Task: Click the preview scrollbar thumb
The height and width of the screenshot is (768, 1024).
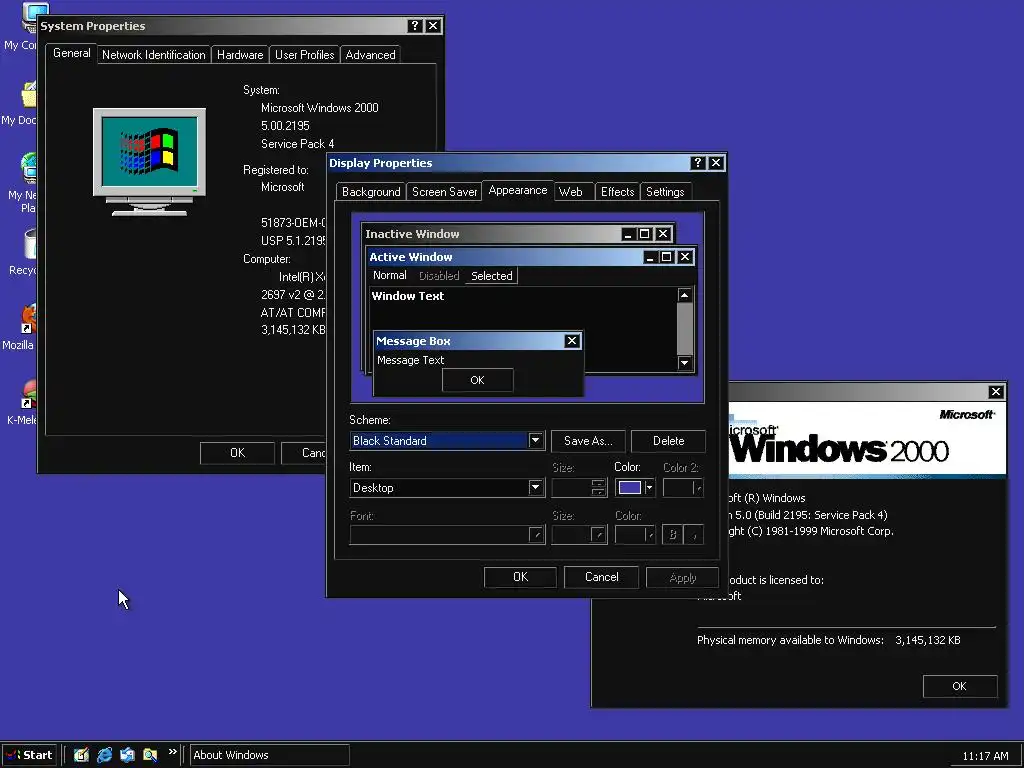Action: [x=684, y=329]
